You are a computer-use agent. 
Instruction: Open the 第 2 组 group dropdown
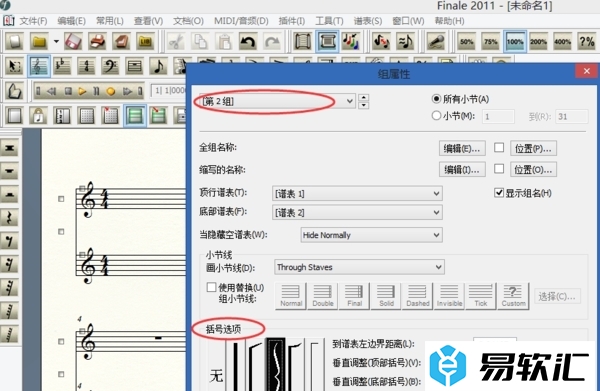[x=278, y=101]
